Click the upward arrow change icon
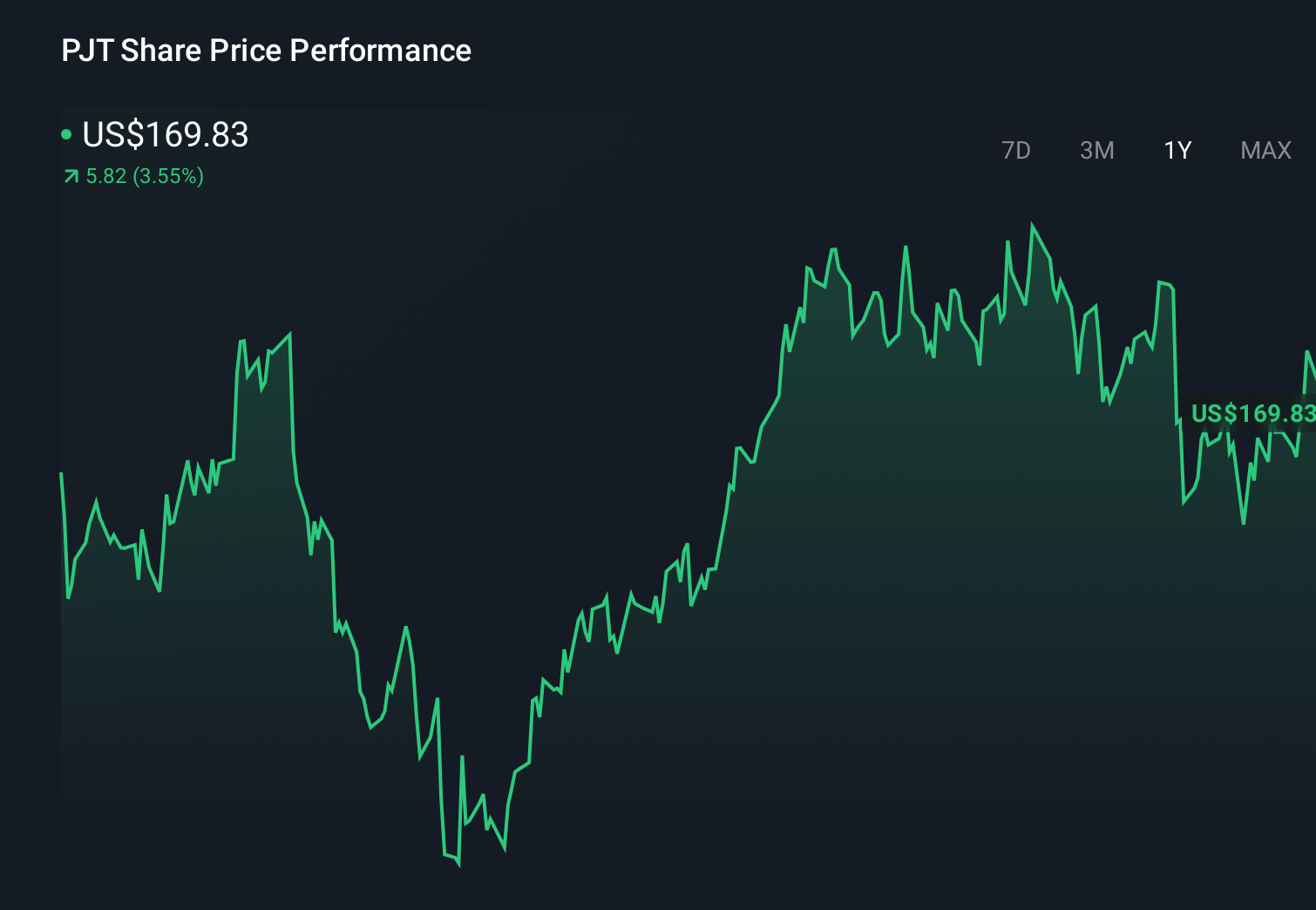 pyautogui.click(x=69, y=176)
